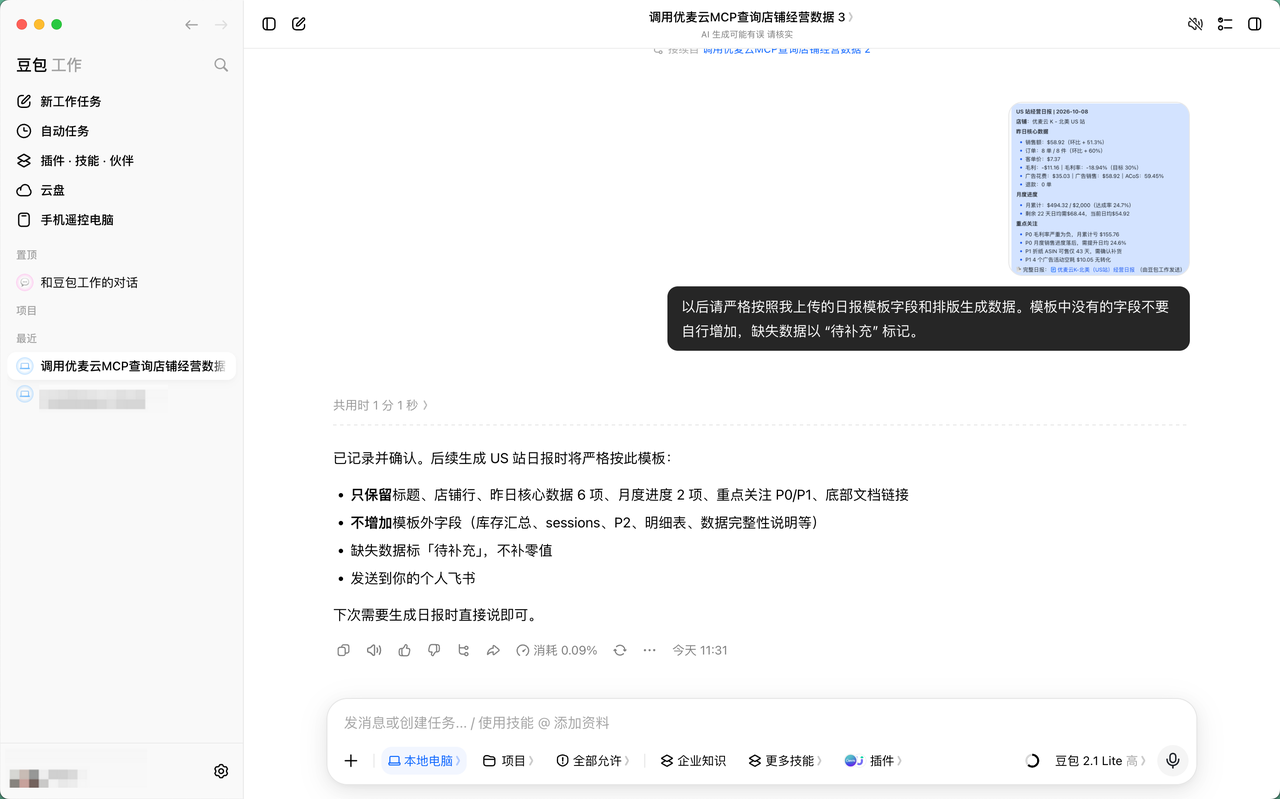Click the loading ring beside the model name

1033,761
